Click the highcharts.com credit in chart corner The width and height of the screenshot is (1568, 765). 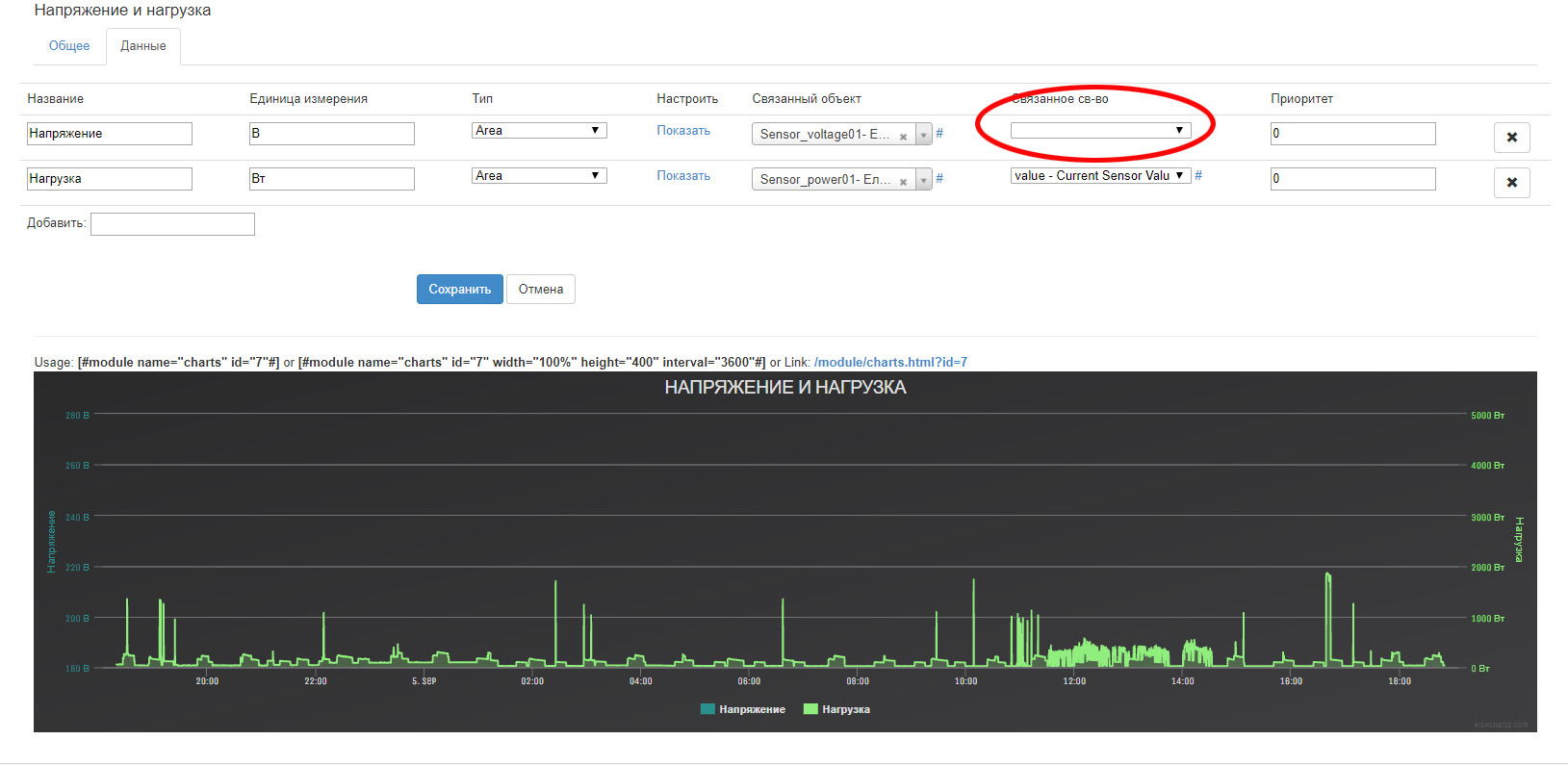coord(1500,725)
